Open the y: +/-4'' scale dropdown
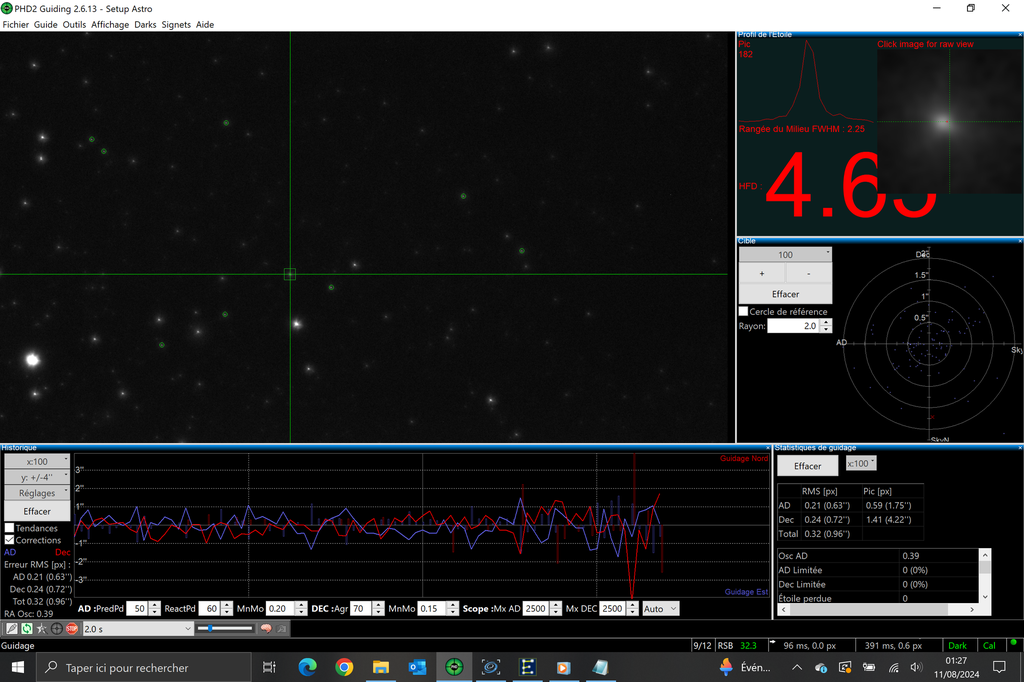This screenshot has width=1024, height=682. (x=37, y=477)
